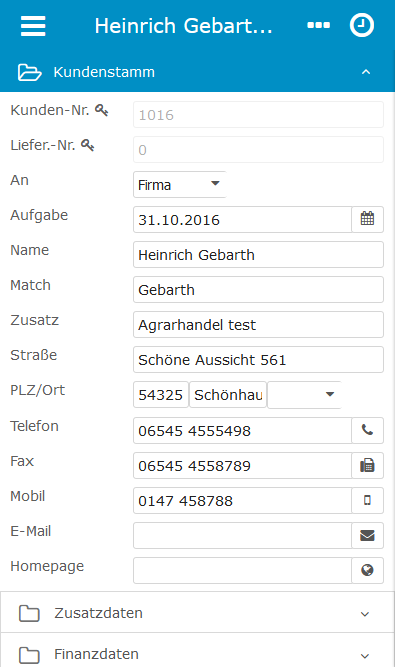This screenshot has width=395, height=667.
Task: Expand the Zusatzdaten section
Action: (x=197, y=613)
